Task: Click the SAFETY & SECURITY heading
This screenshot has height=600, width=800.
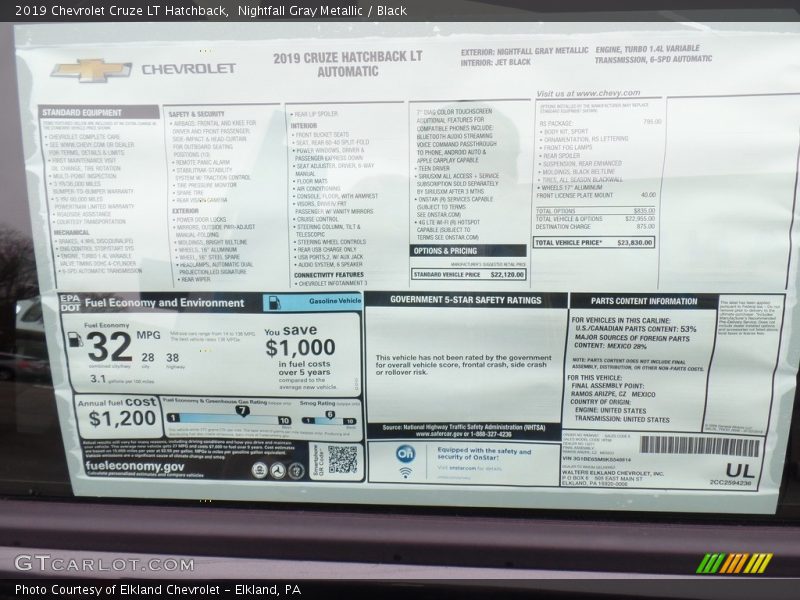Action: point(196,114)
